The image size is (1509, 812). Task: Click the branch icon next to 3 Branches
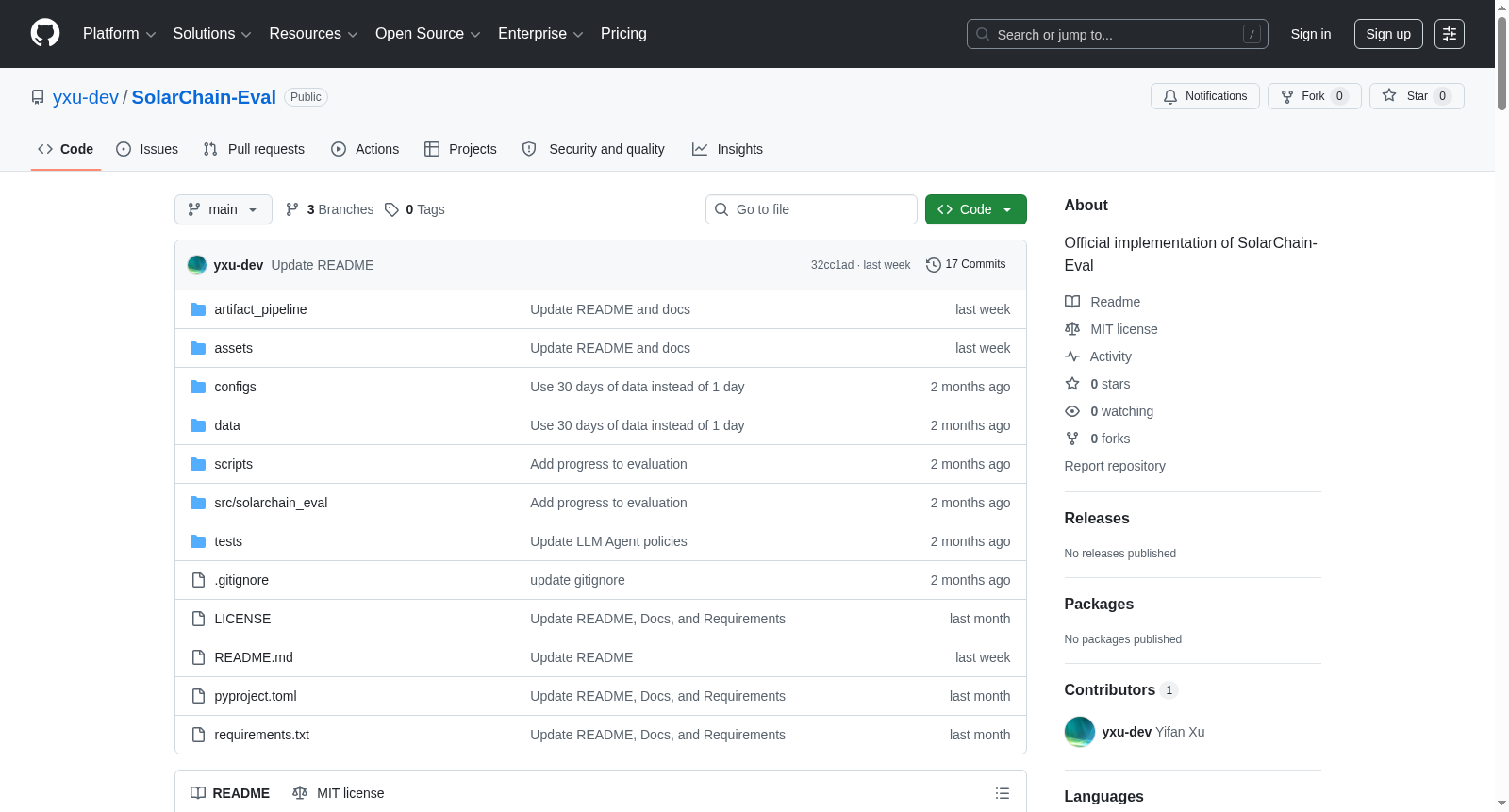point(292,209)
